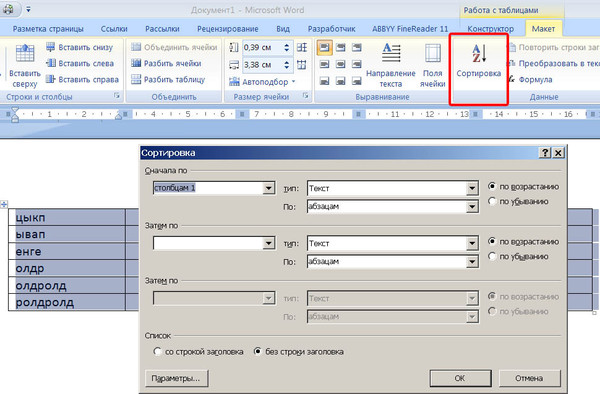Open second По абзацам dropdown
The height and width of the screenshot is (394, 600).
472,262
